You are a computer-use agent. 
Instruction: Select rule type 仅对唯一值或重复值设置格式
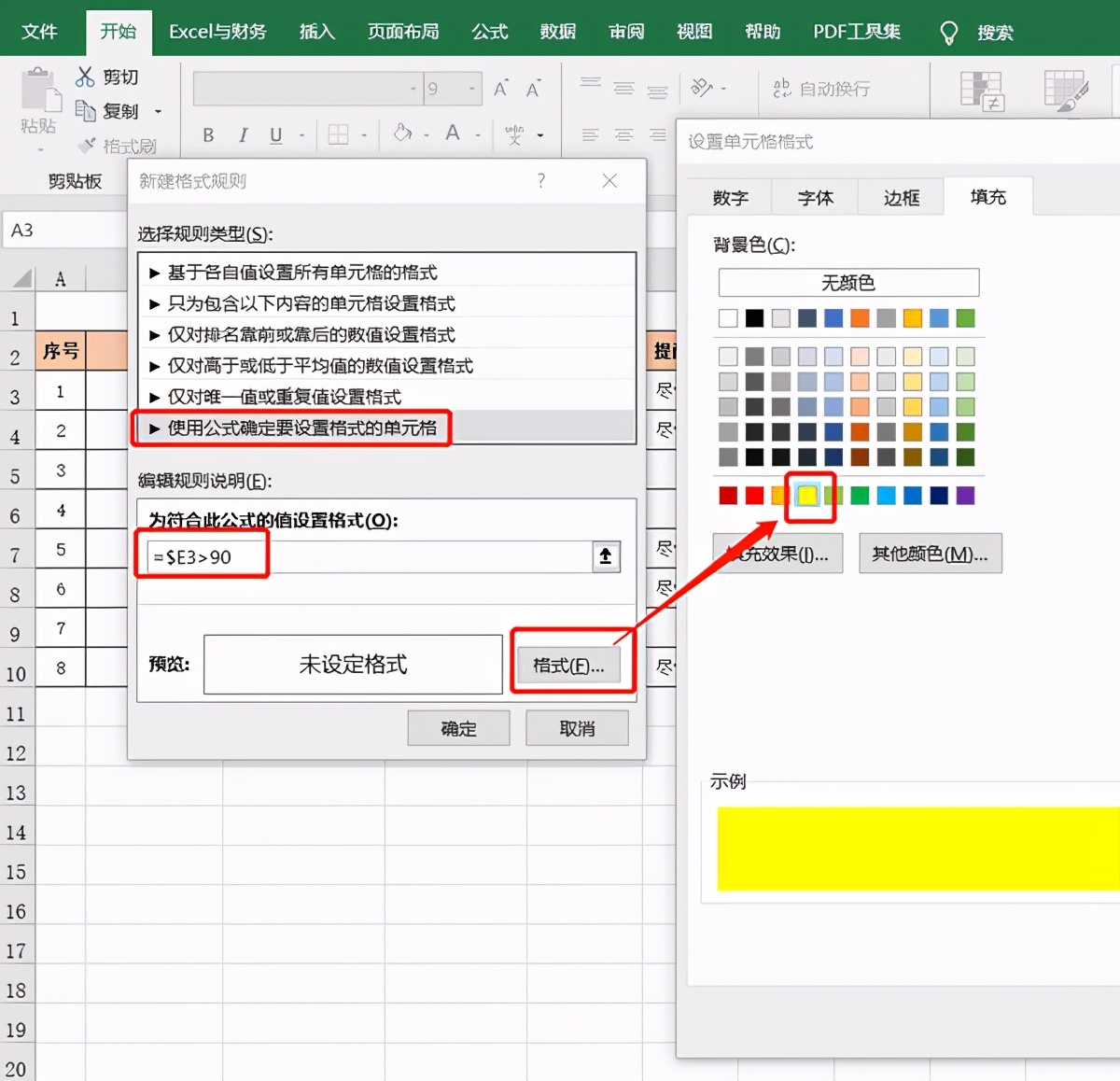coord(386,397)
